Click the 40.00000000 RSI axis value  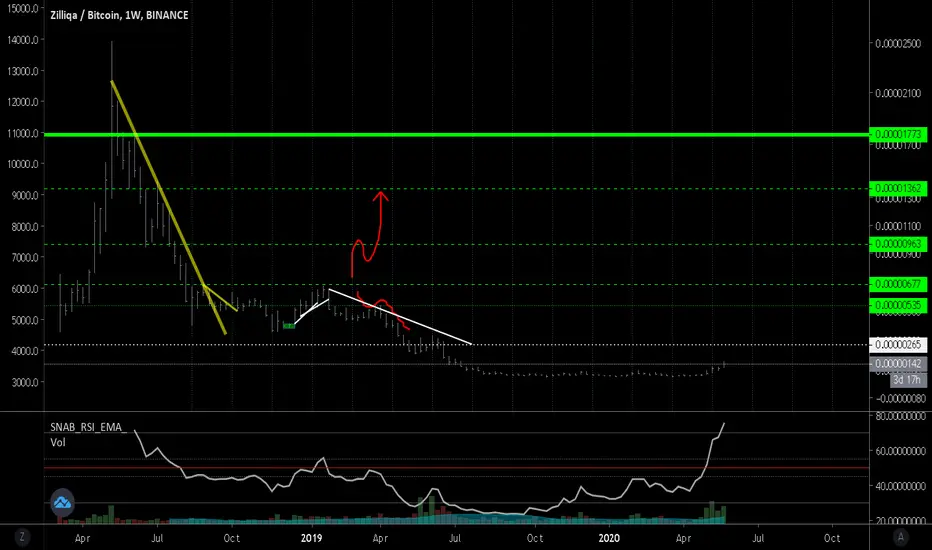(900, 486)
